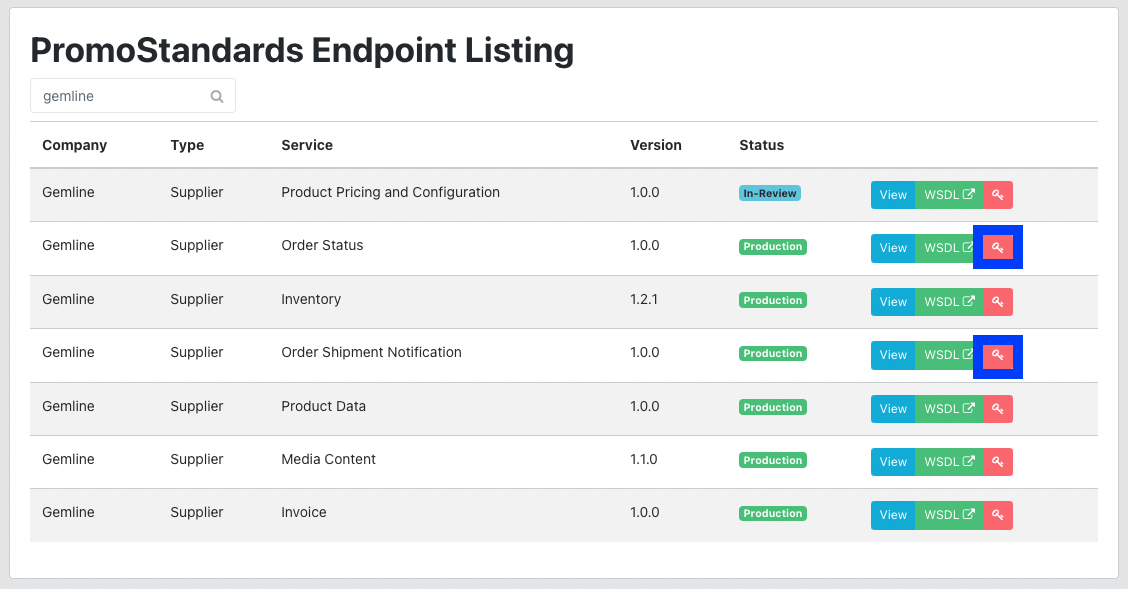Screen dimensions: 1128x589
Task: Click version 1.1.0 in the Media Content row
Action: (x=644, y=460)
